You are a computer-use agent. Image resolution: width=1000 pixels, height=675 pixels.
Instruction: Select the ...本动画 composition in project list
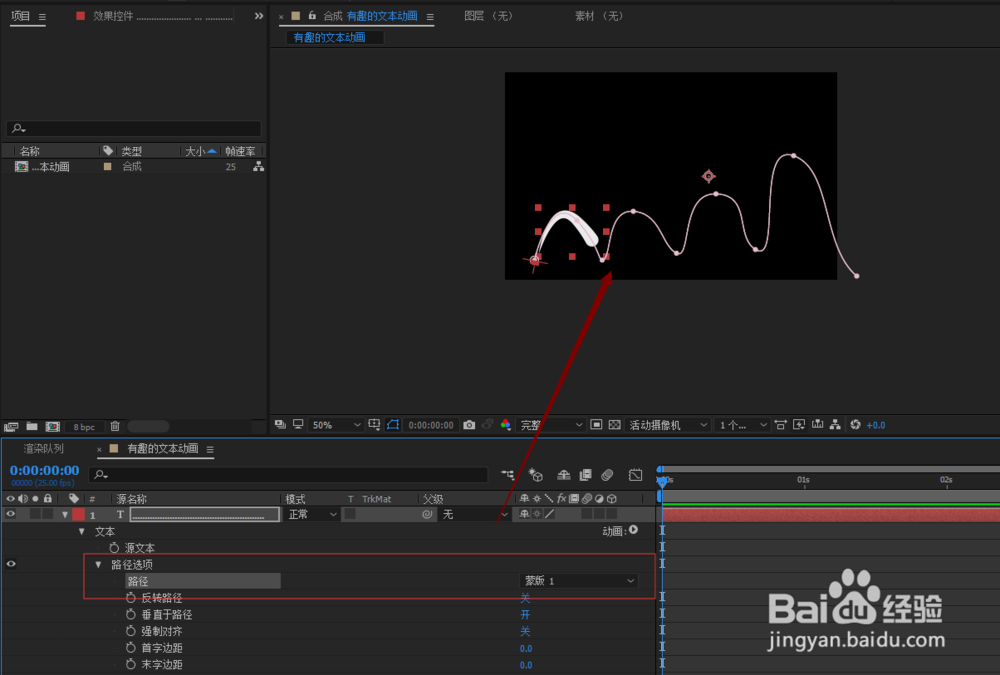(x=51, y=167)
